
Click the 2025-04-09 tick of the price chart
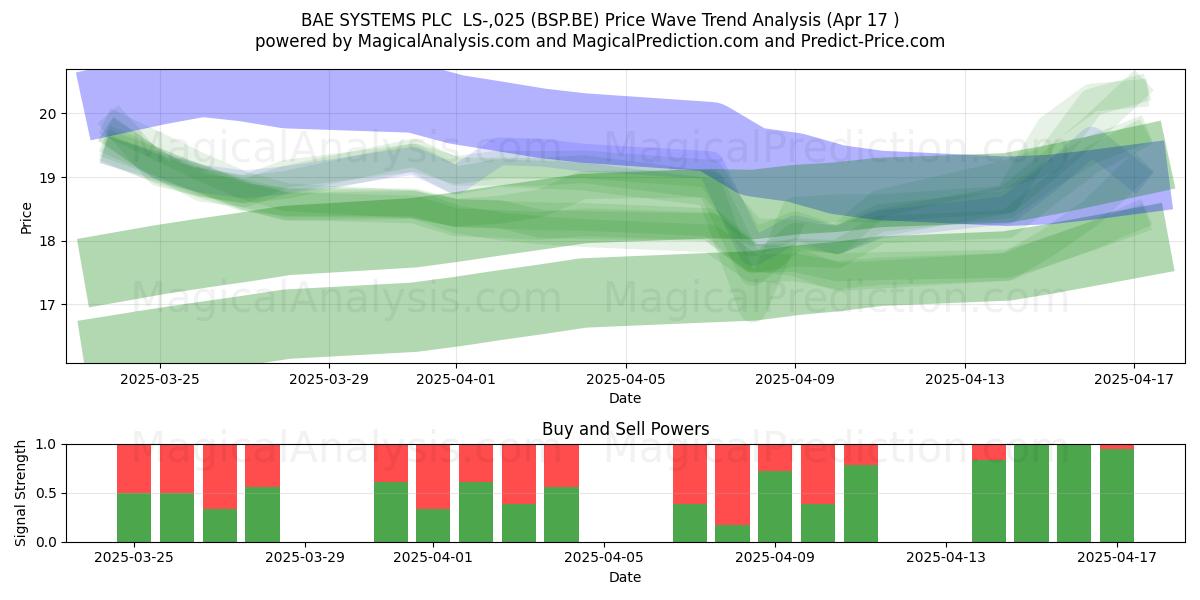[795, 379]
